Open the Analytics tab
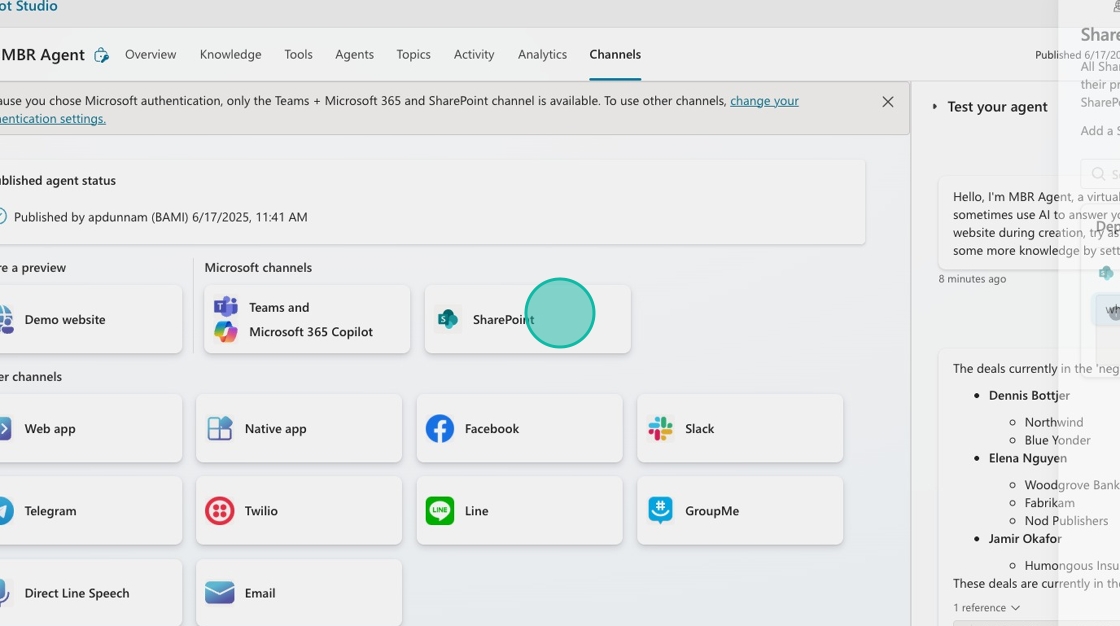 (x=542, y=55)
